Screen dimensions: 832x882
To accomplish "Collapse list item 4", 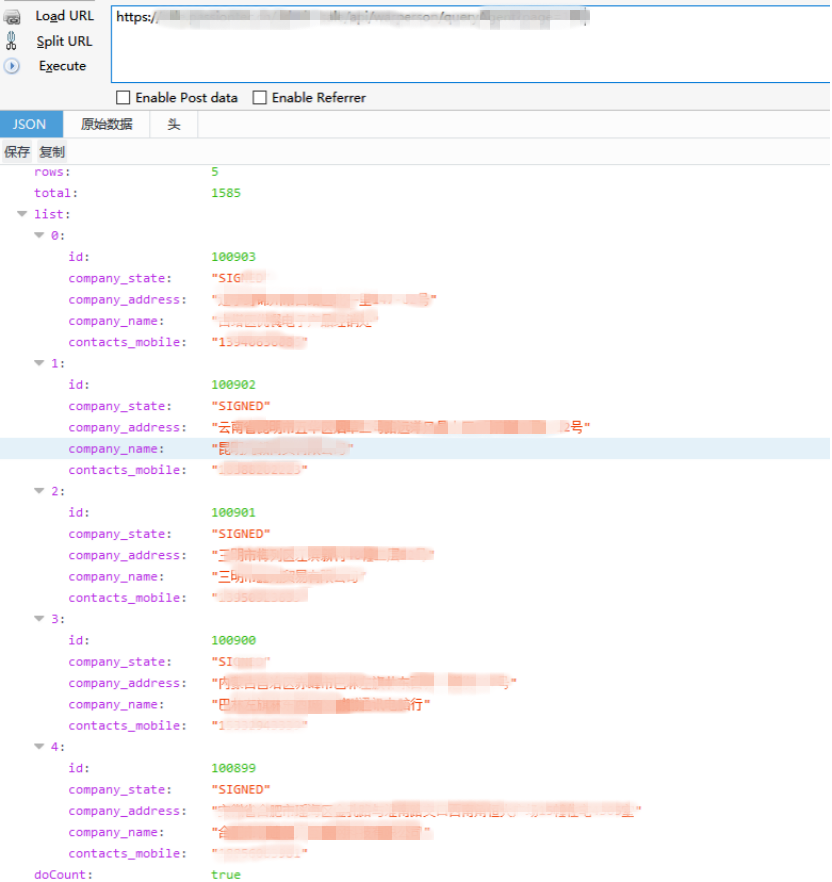I will tap(39, 746).
